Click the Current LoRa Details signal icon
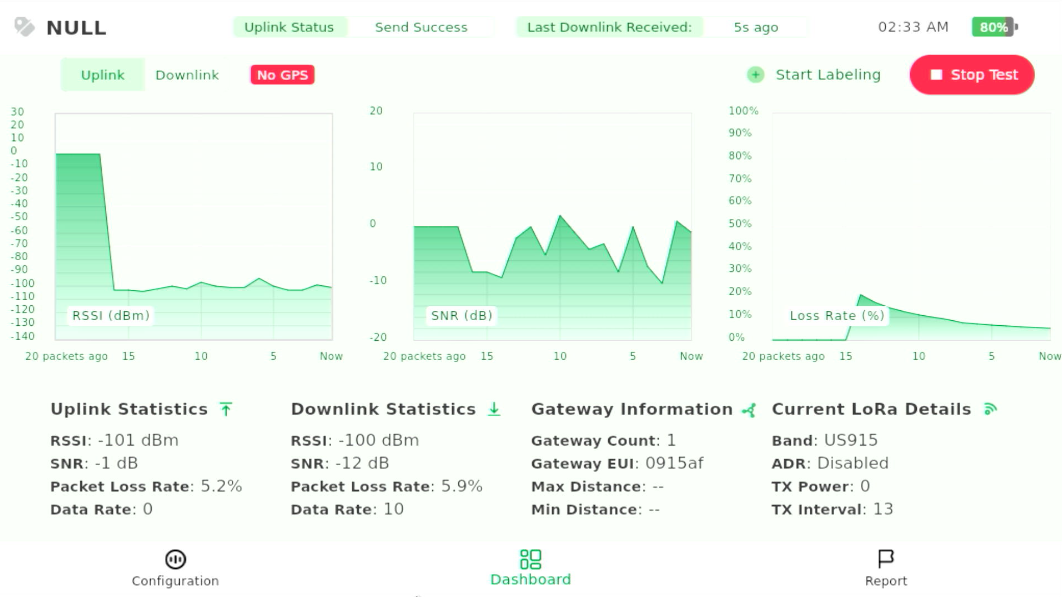 click(x=990, y=409)
